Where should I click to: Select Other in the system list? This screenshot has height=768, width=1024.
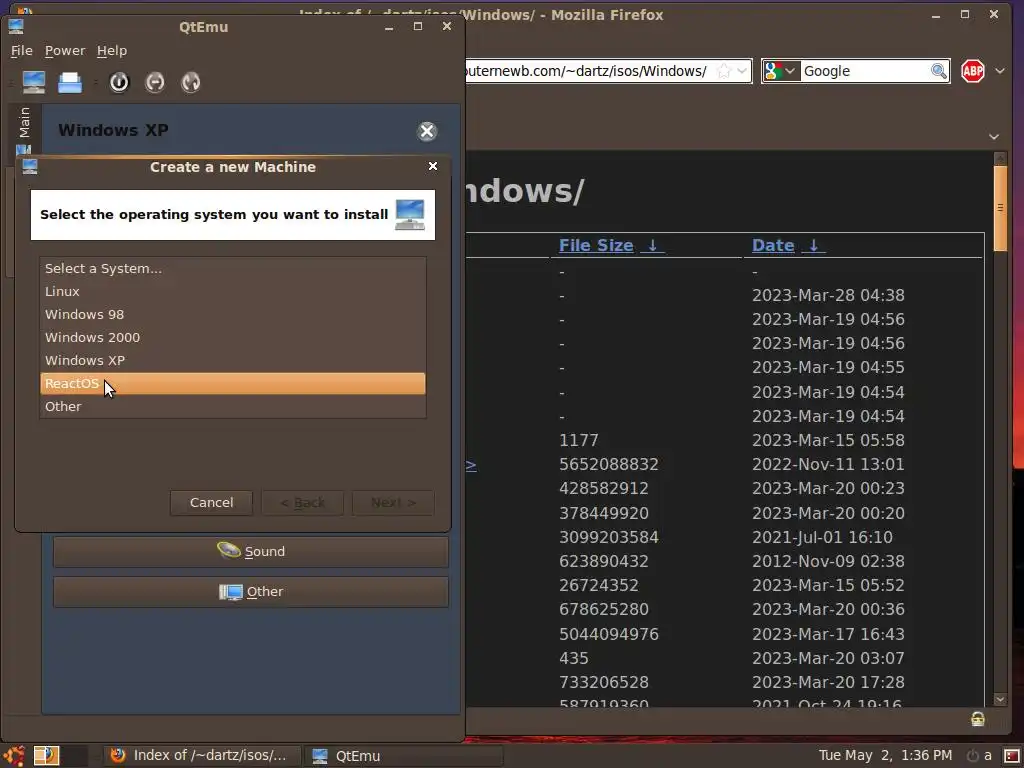[232, 406]
